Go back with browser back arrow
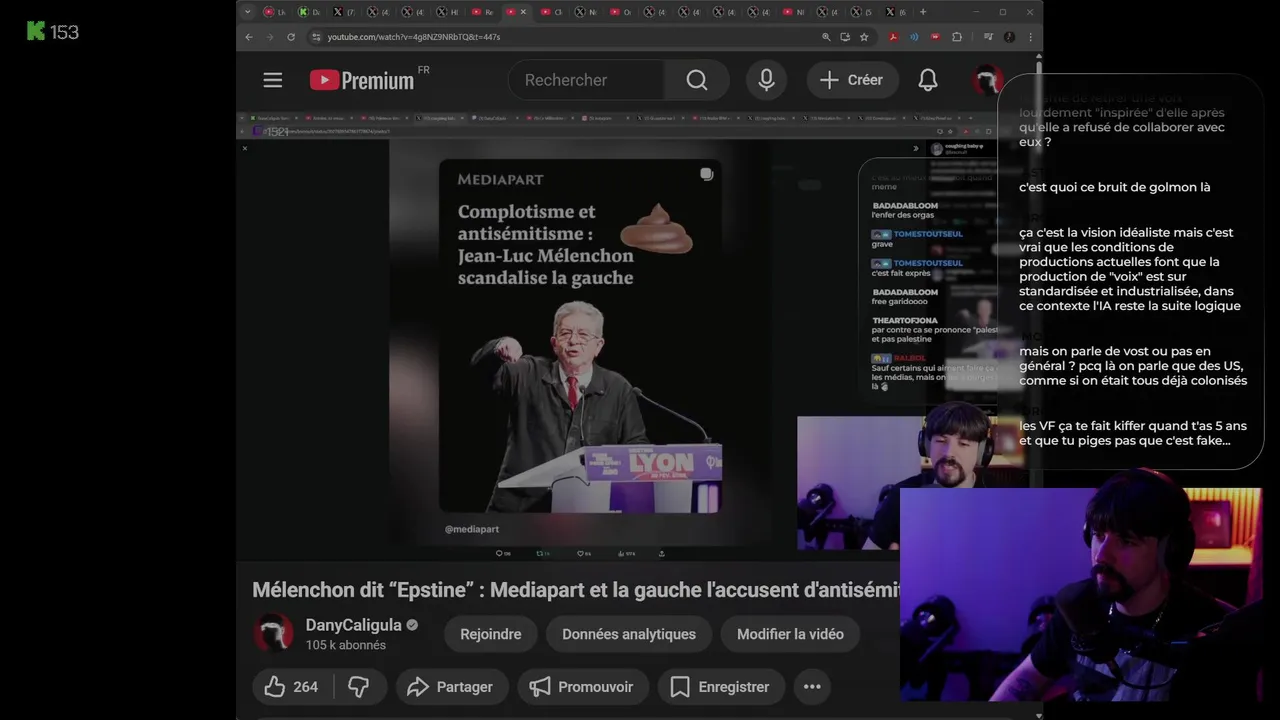 [x=249, y=37]
